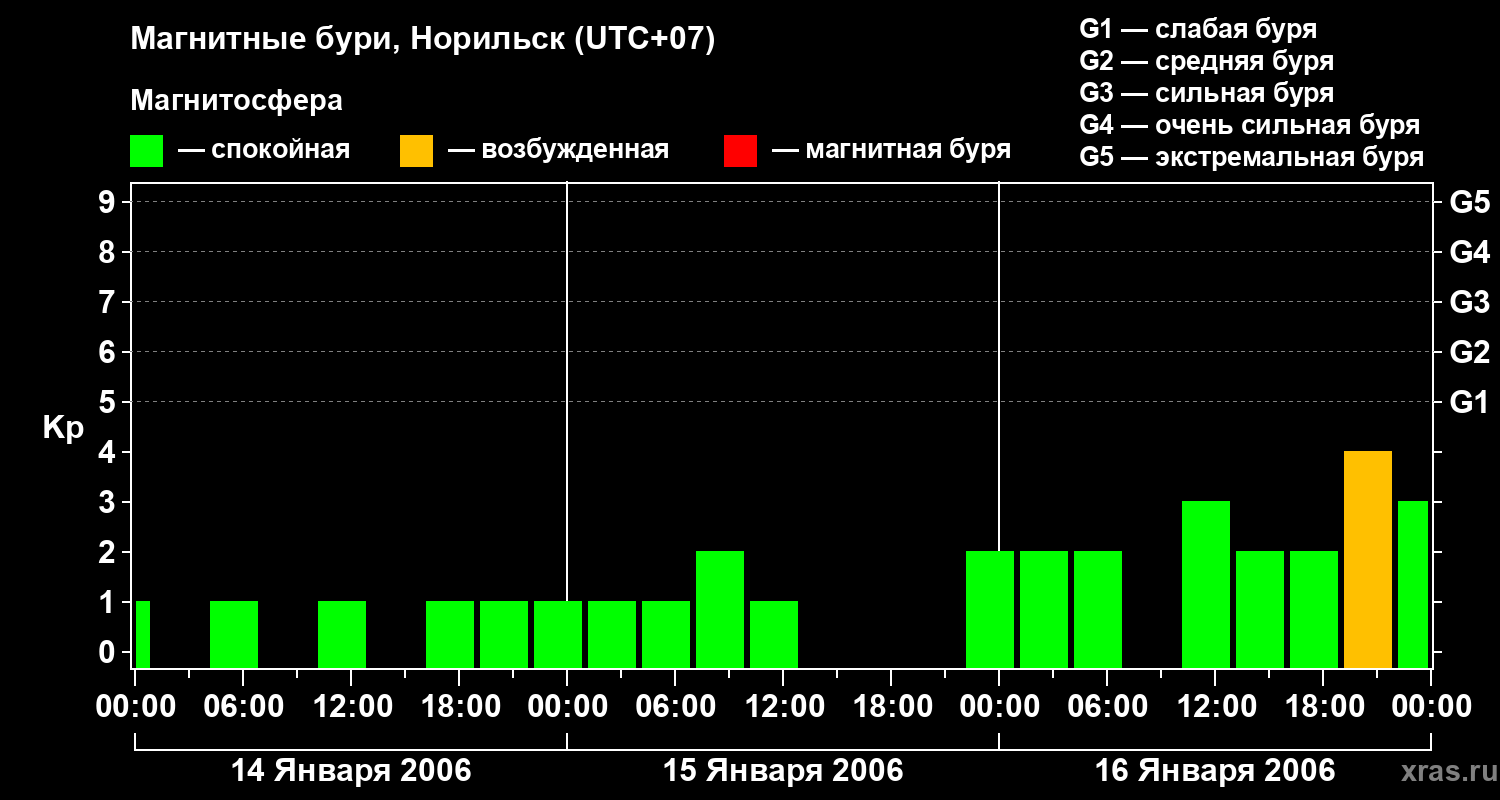Click the G5 label on the right axis
Viewport: 1500px width, 800px height.
coord(1470,202)
